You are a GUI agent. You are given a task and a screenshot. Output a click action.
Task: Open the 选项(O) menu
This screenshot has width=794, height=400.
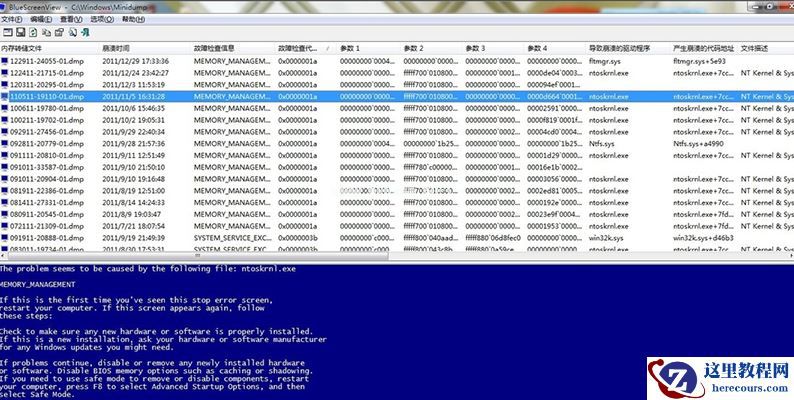tap(102, 19)
